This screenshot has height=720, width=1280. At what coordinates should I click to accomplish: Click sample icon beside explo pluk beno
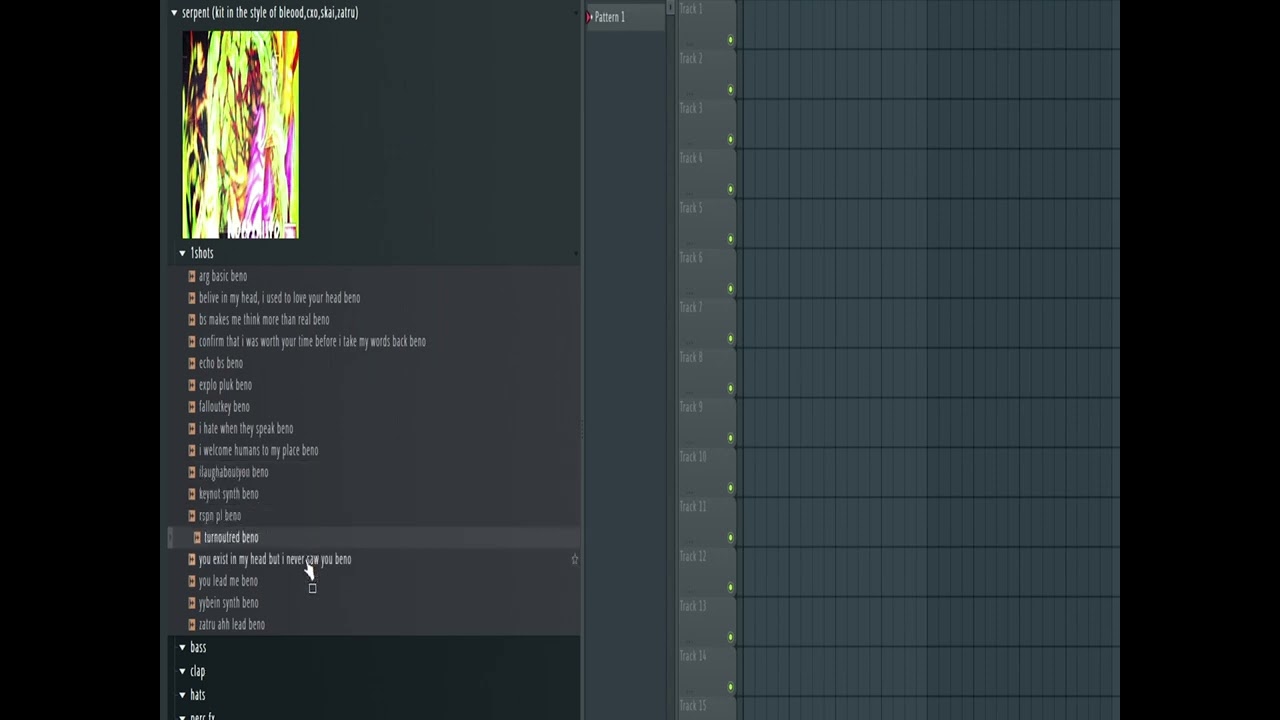coord(192,385)
